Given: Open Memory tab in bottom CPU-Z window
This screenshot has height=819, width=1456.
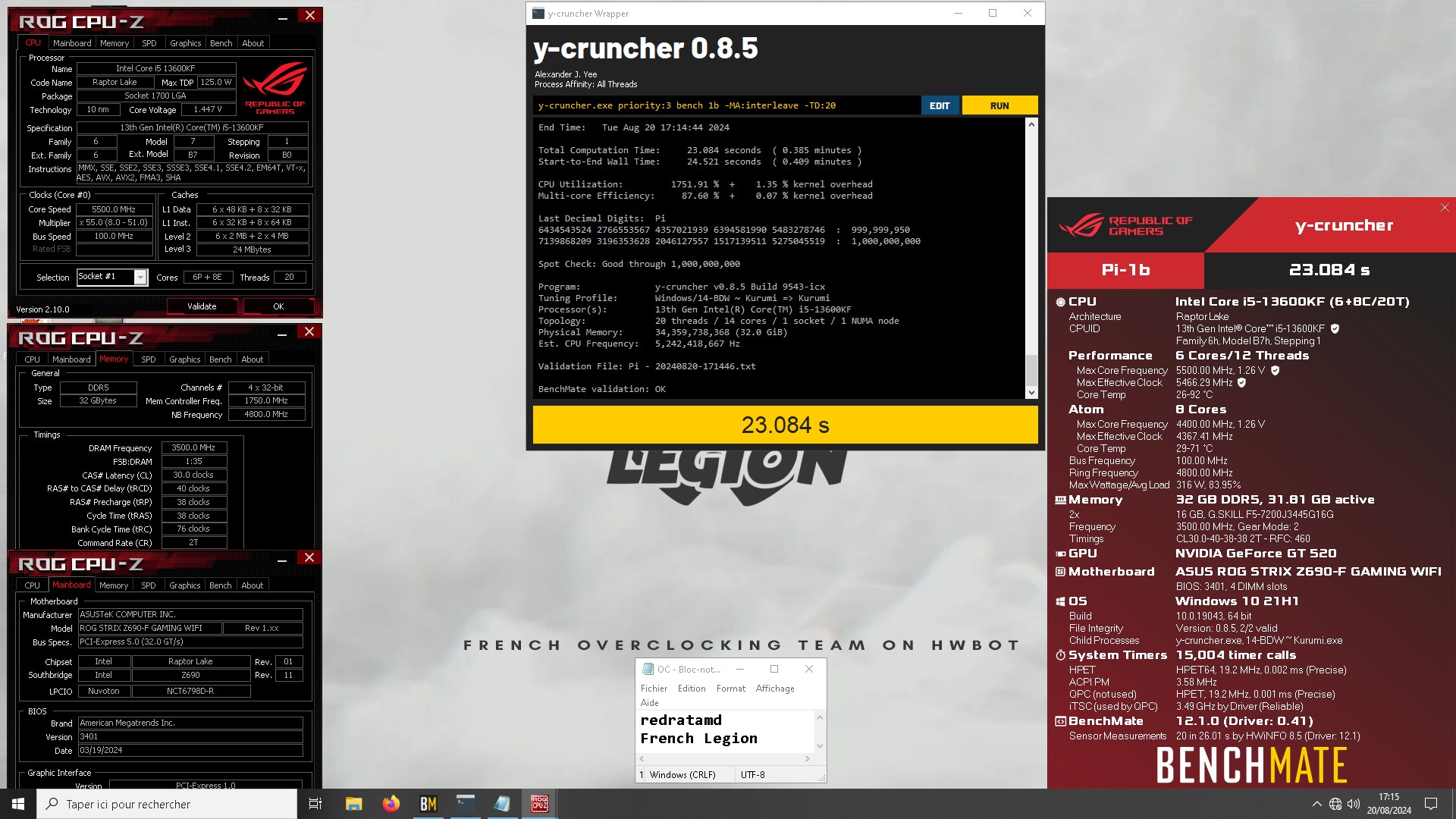Looking at the screenshot, I should 114,585.
